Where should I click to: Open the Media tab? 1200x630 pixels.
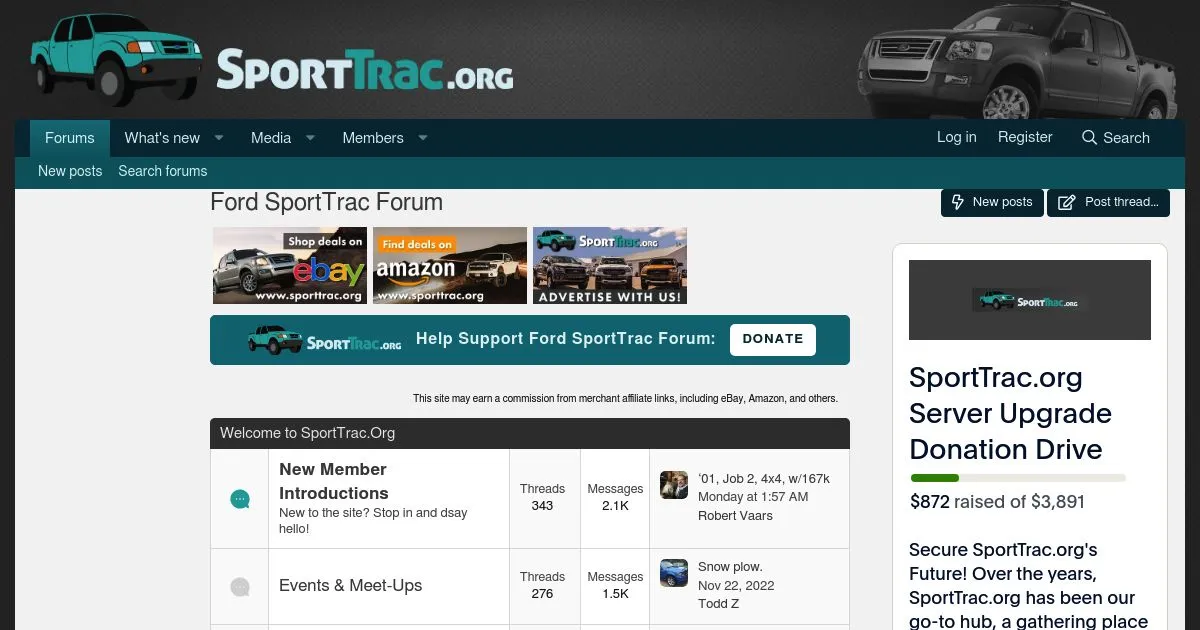coord(271,138)
